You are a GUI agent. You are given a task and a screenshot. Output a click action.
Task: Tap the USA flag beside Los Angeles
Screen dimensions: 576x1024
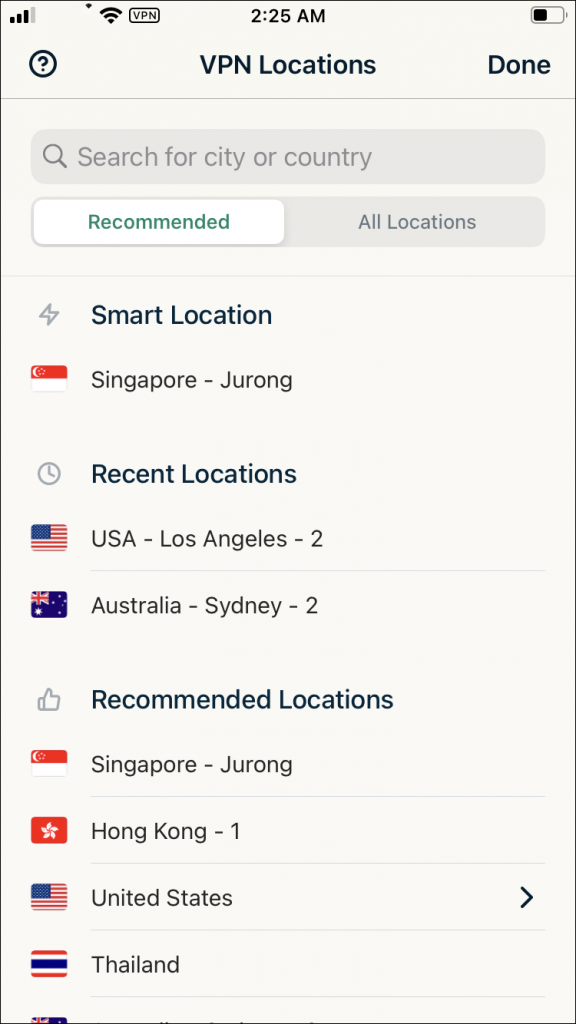pos(48,537)
